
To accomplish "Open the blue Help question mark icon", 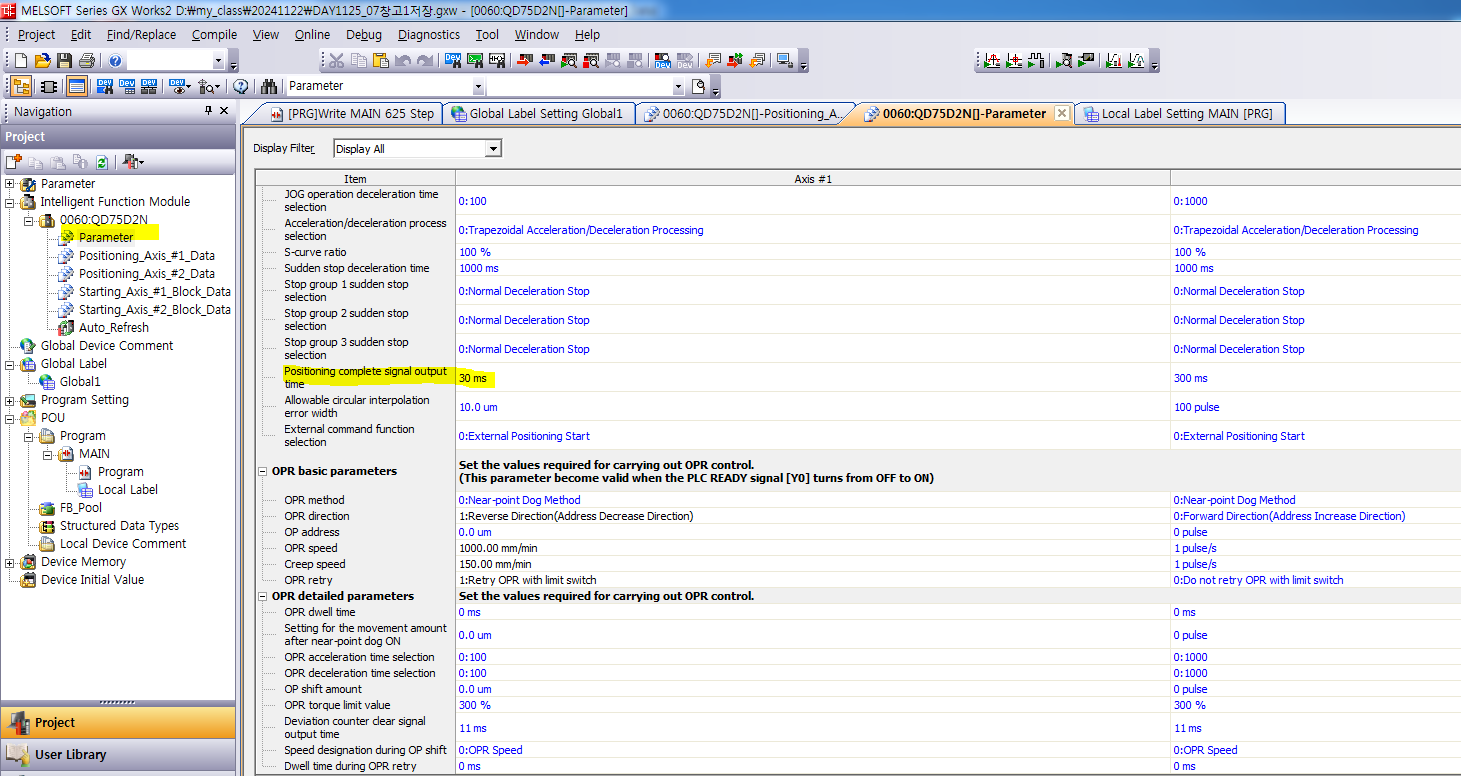I will (x=115, y=61).
